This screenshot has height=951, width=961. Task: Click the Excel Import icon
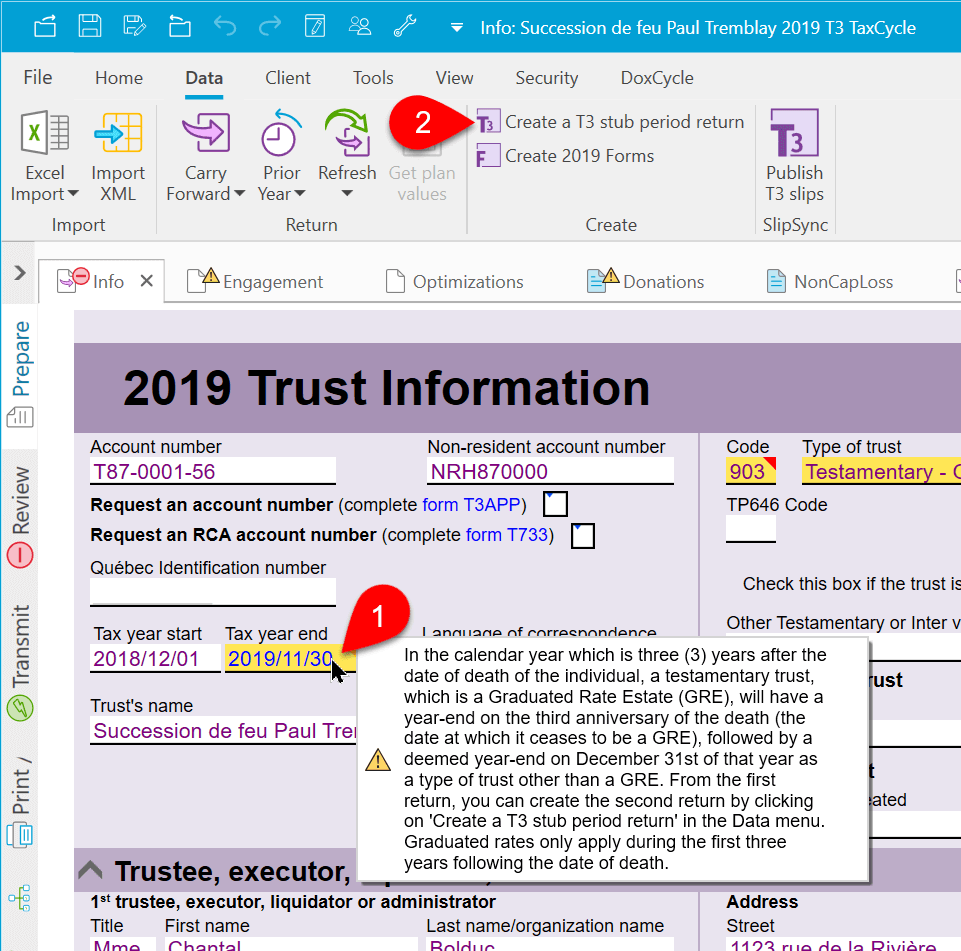coord(45,132)
